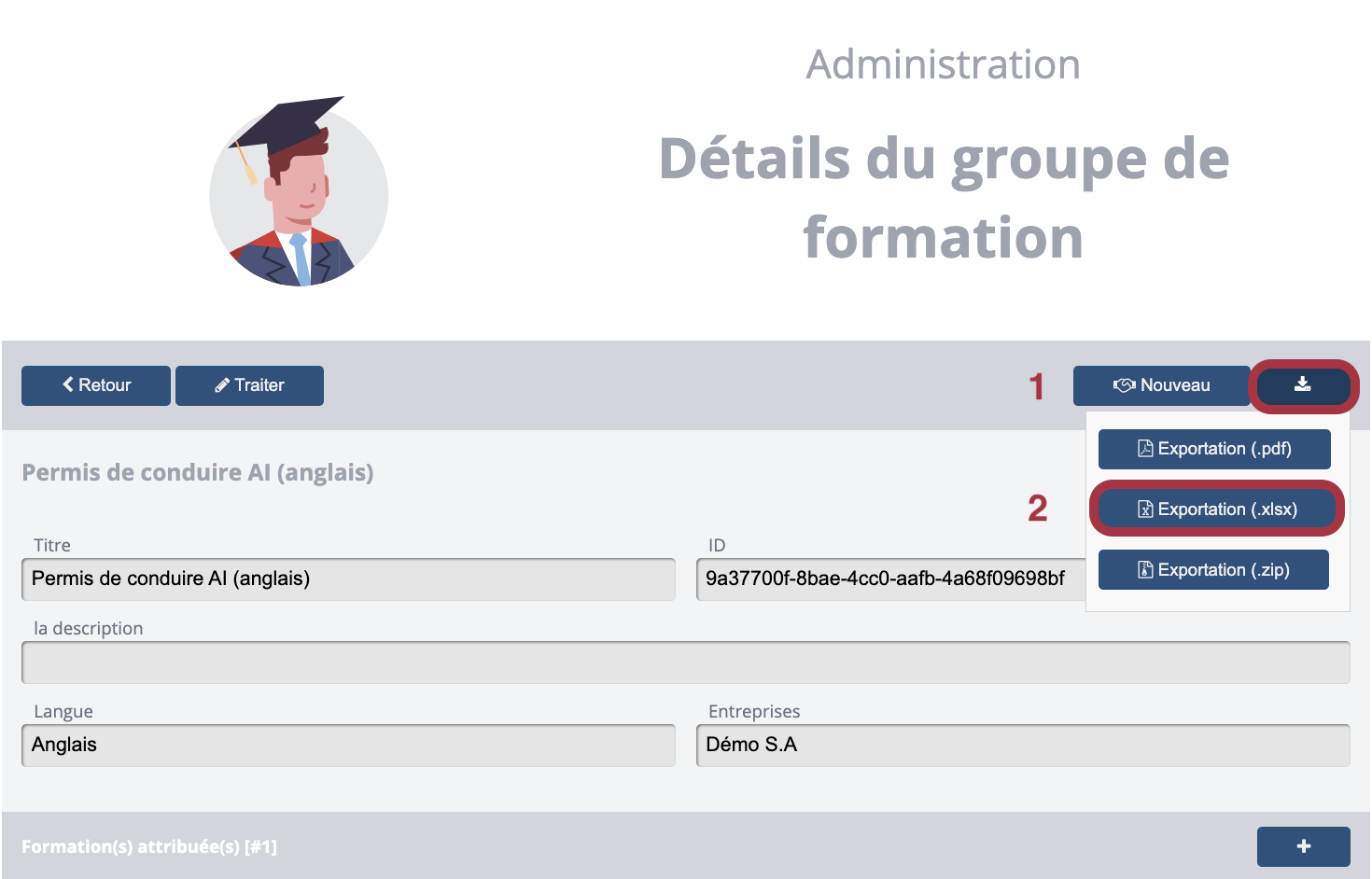Click the Détails du groupe de formation heading
This screenshot has width=1372, height=879.
tap(943, 197)
